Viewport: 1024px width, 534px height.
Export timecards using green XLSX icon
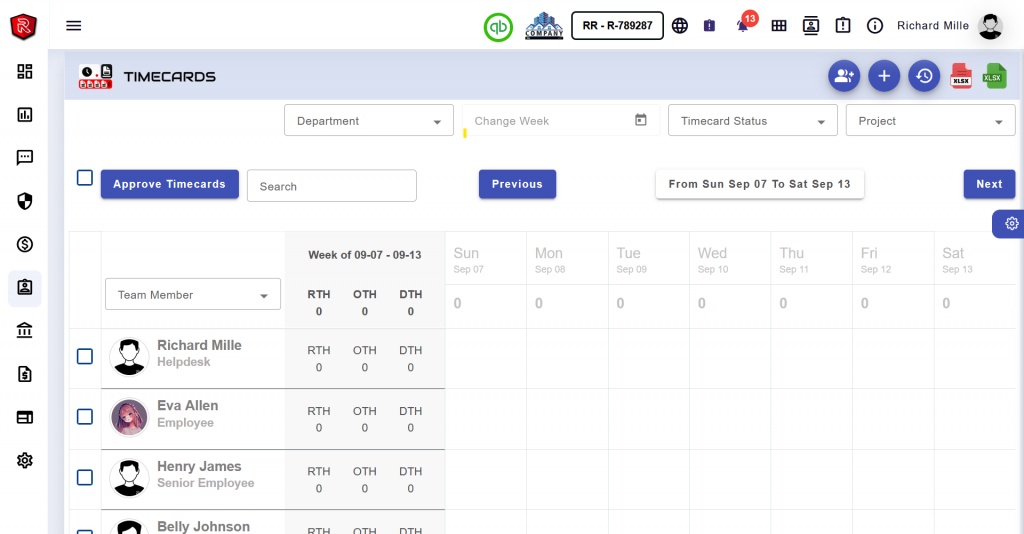pyautogui.click(x=995, y=76)
